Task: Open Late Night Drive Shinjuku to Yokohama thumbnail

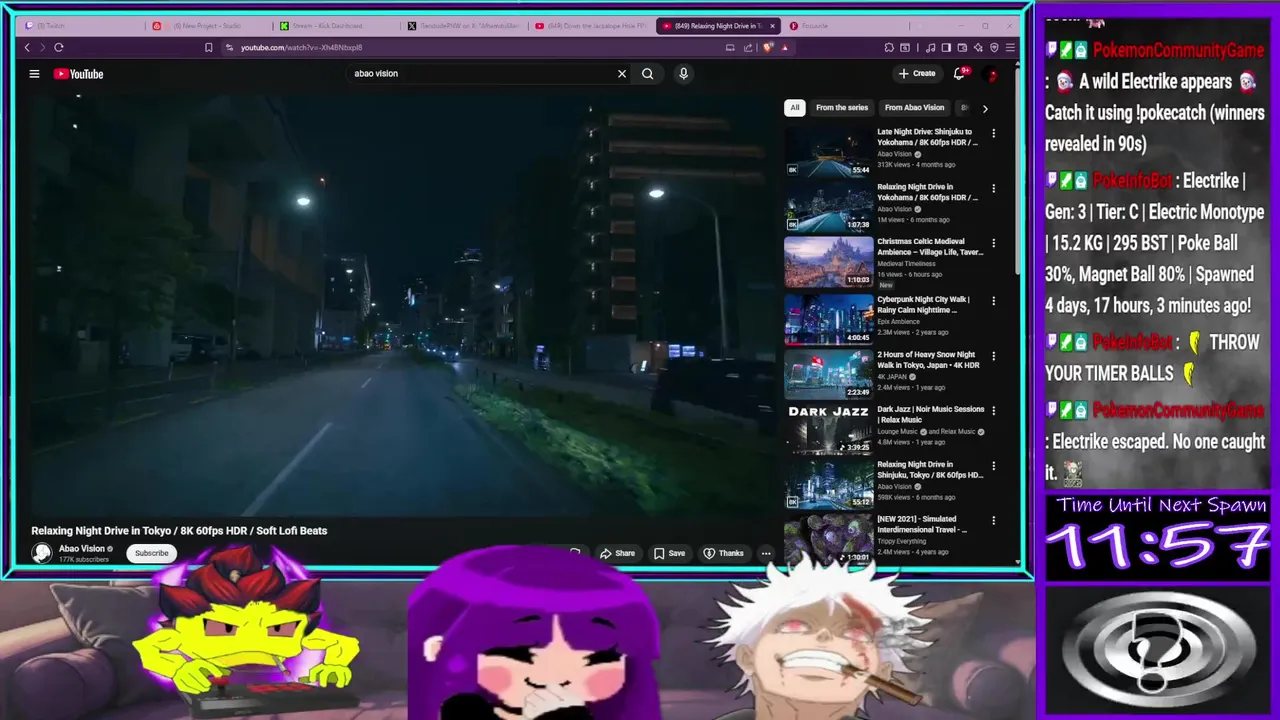Action: [x=829, y=150]
